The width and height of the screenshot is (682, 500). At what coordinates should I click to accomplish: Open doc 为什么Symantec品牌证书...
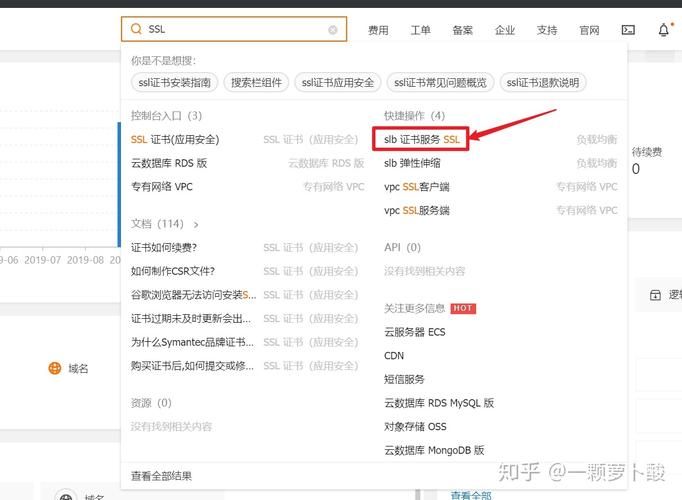click(x=192, y=342)
